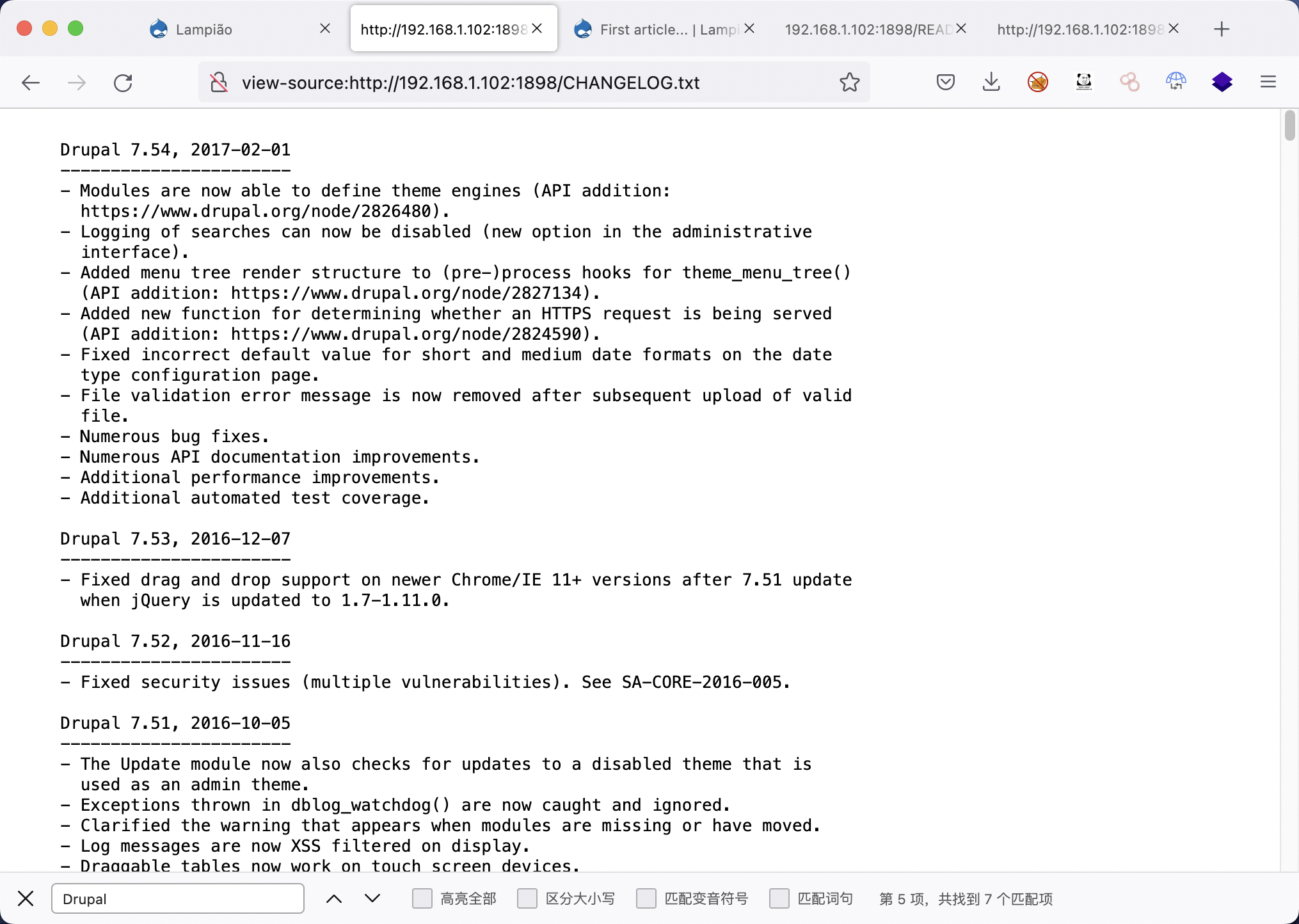Check the 匹配词句 option
The height and width of the screenshot is (924, 1299).
coord(779,898)
